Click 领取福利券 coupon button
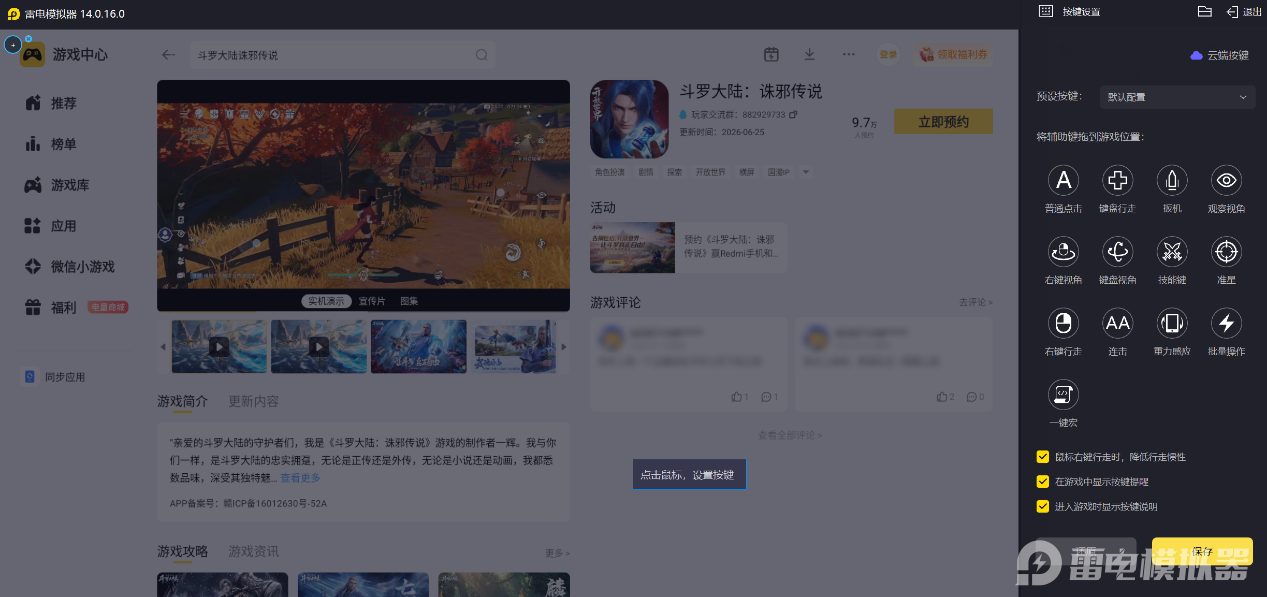The height and width of the screenshot is (597, 1267). (955, 55)
